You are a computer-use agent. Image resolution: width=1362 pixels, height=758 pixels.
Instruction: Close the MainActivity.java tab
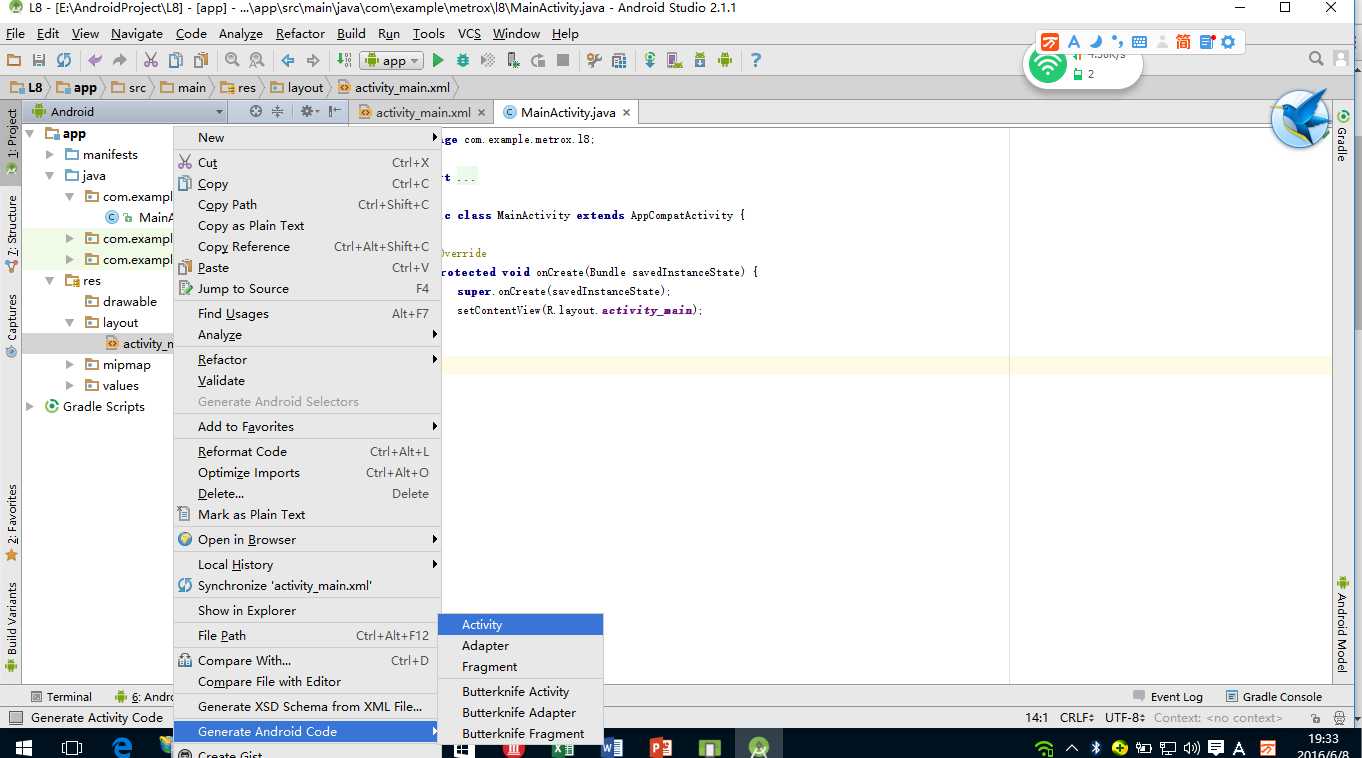click(626, 113)
